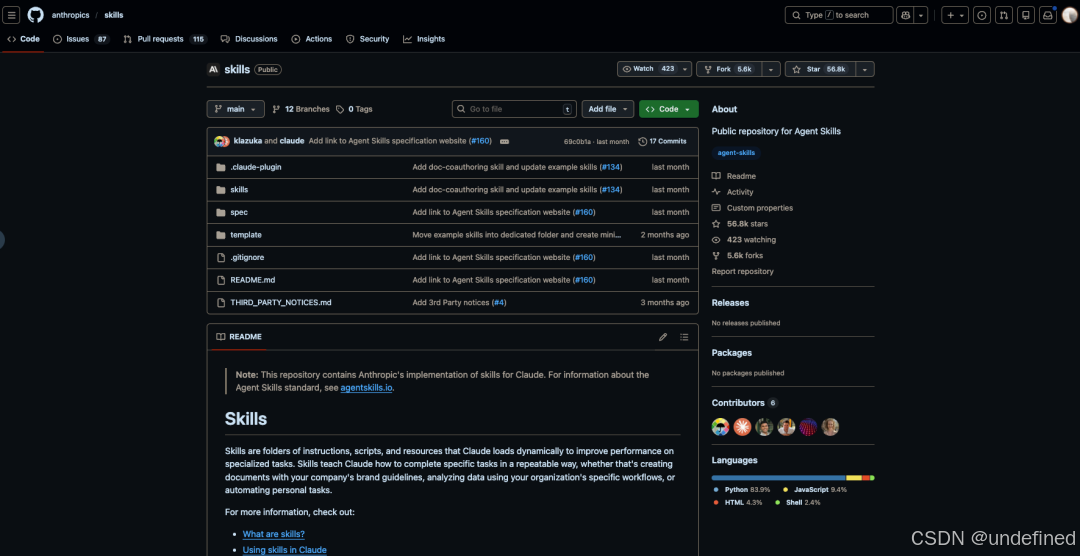Open the main branch selector dropdown
The height and width of the screenshot is (556, 1080).
(236, 109)
